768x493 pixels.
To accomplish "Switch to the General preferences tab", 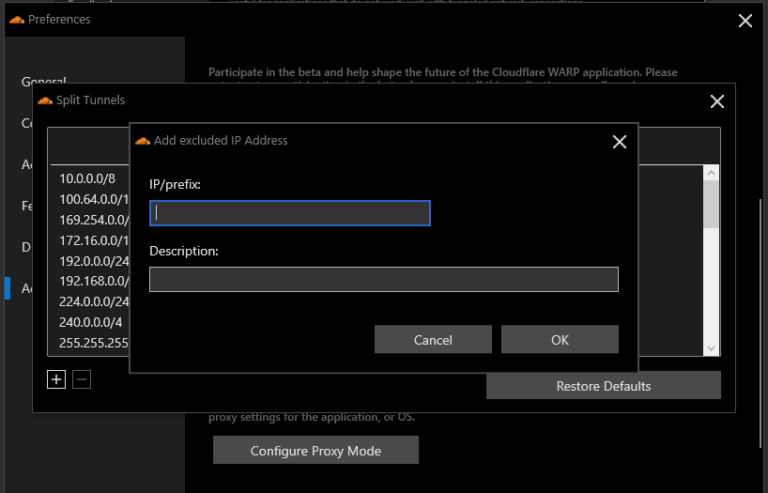I will tap(44, 82).
